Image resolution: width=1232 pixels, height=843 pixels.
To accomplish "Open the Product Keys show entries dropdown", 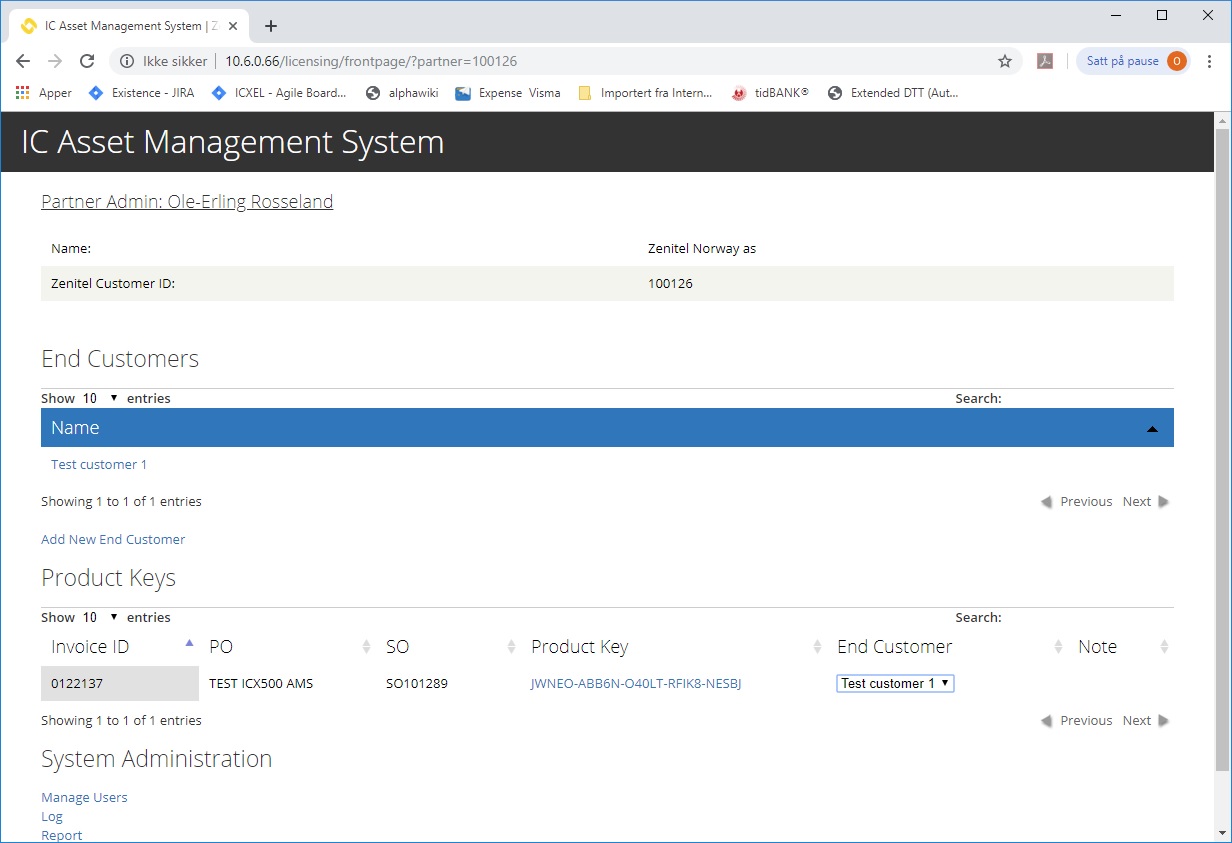I will coord(100,617).
